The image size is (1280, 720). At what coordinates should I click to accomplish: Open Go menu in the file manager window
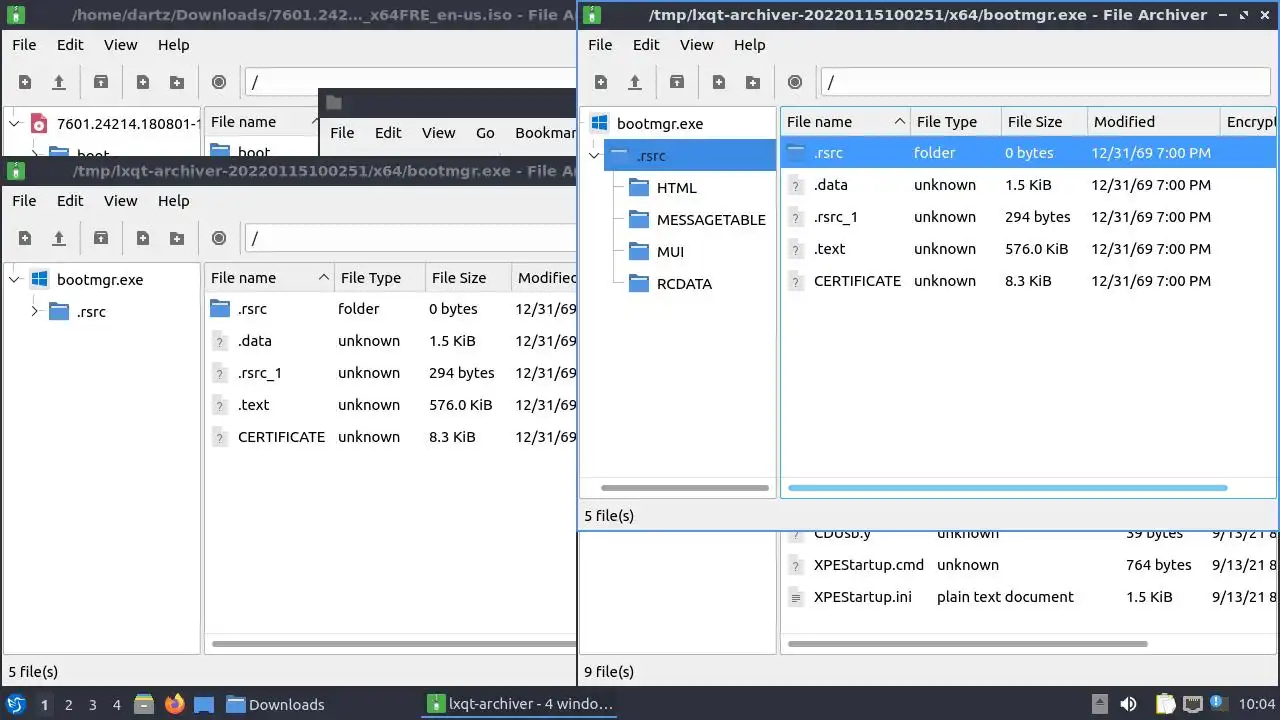point(485,133)
